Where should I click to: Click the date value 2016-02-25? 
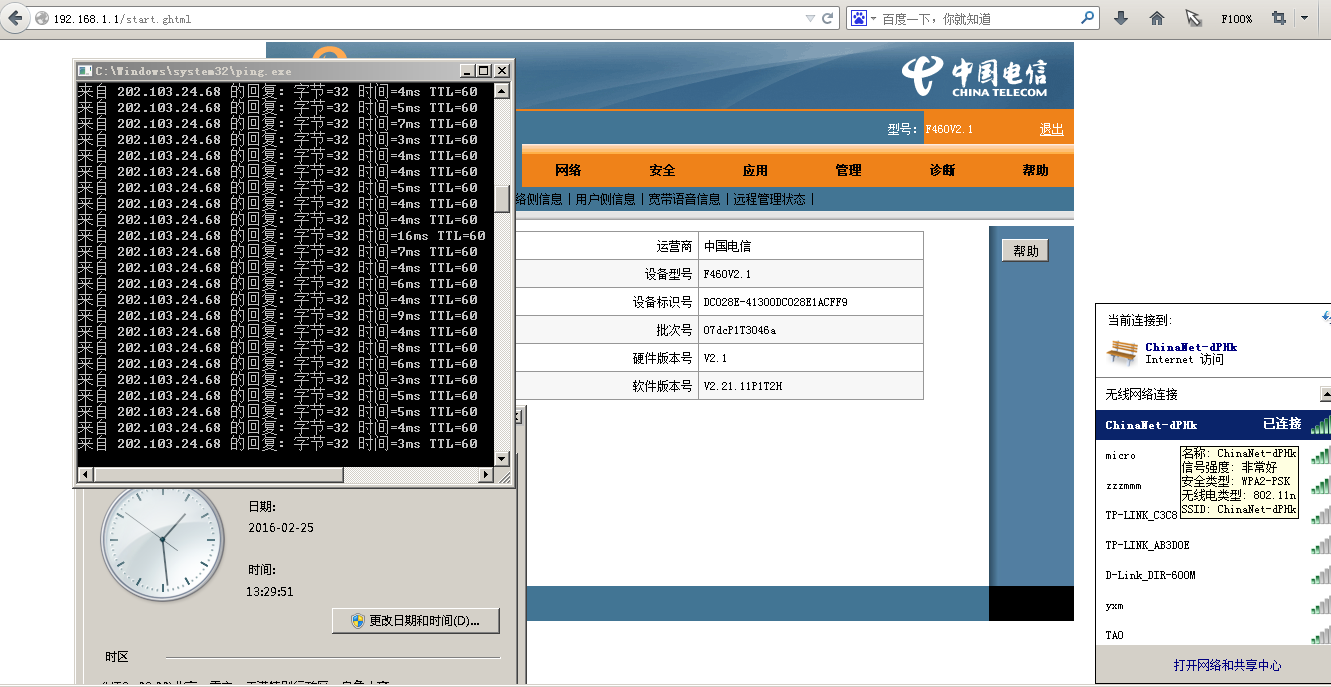(281, 528)
